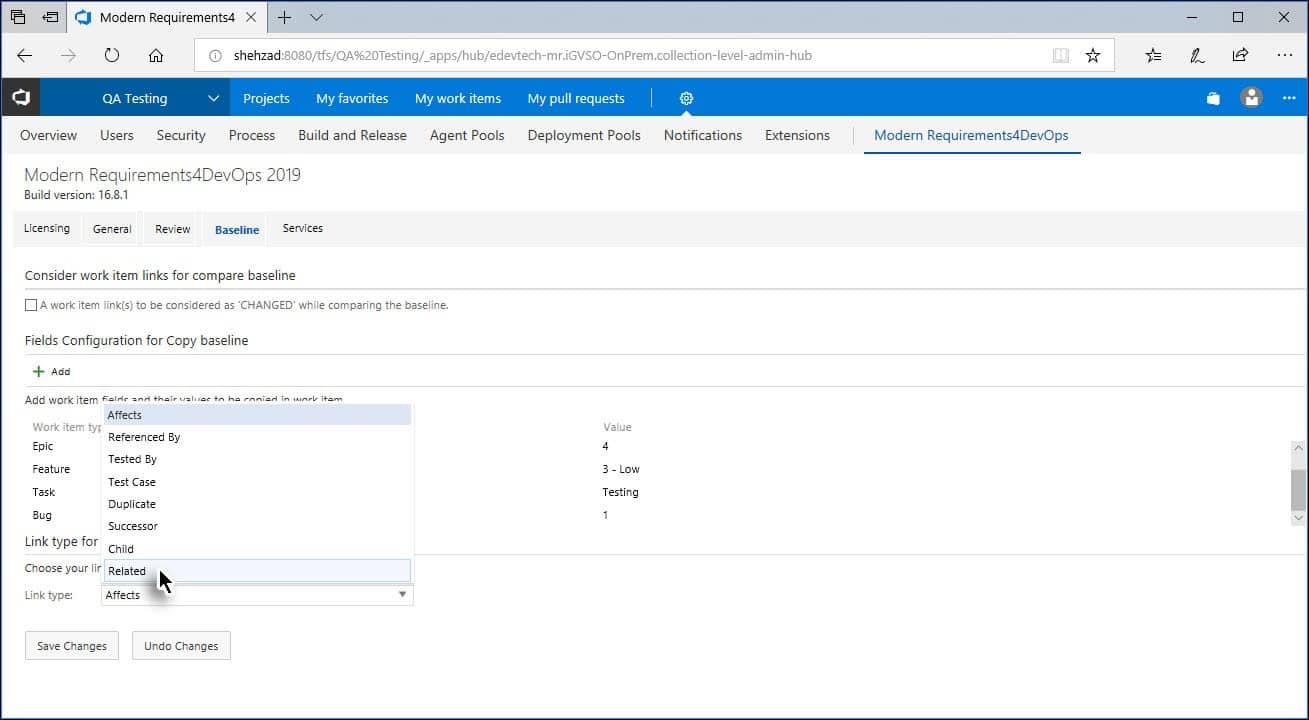Choose Child link type option
The image size is (1309, 720).
point(257,549)
